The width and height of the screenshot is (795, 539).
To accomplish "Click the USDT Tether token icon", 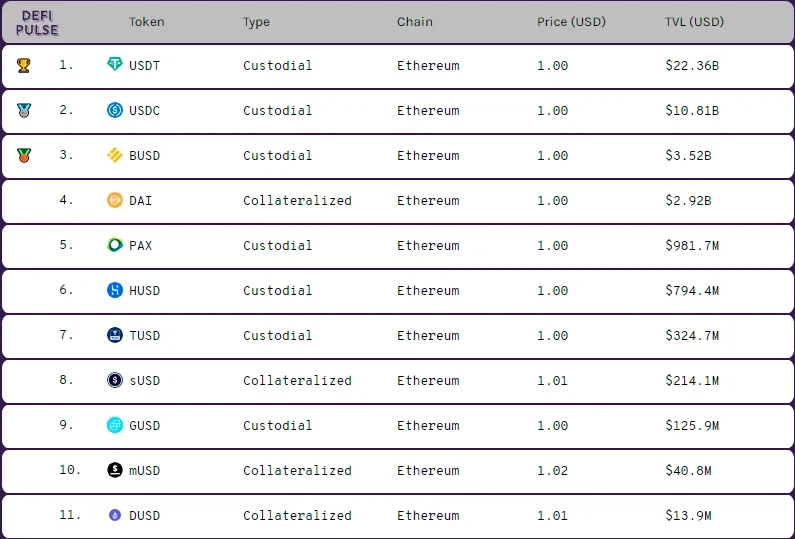I will pyautogui.click(x=115, y=65).
